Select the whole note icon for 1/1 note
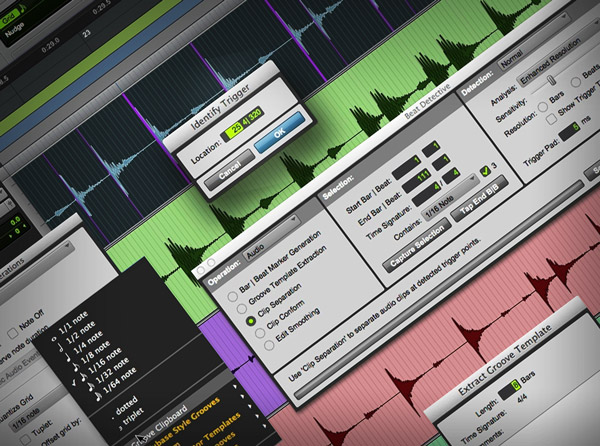Screen dimensions: 600x446 [54, 339]
